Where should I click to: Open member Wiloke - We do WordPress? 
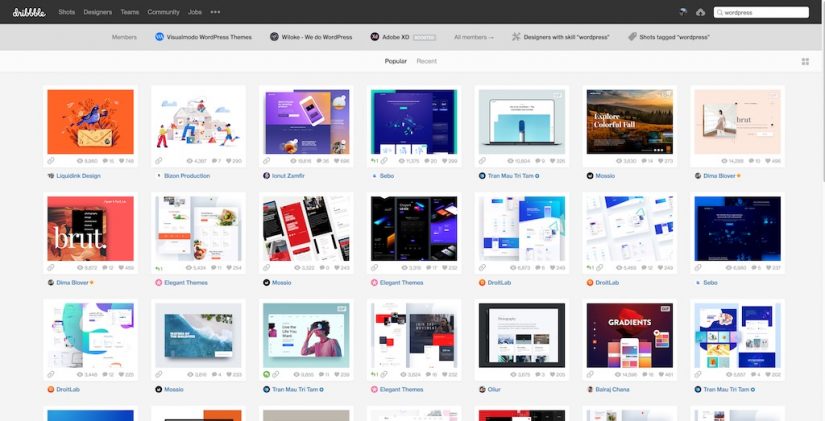click(x=317, y=37)
